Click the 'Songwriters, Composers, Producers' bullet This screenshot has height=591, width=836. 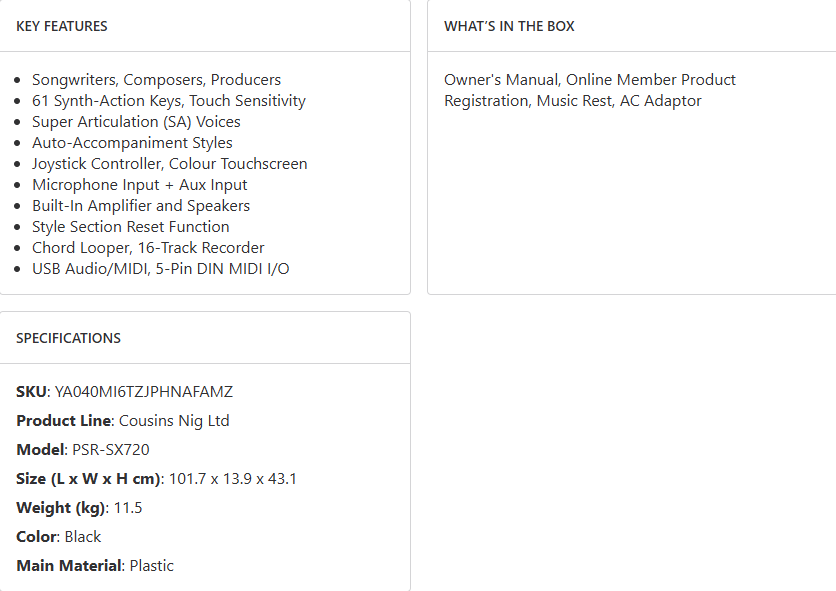click(x=156, y=80)
